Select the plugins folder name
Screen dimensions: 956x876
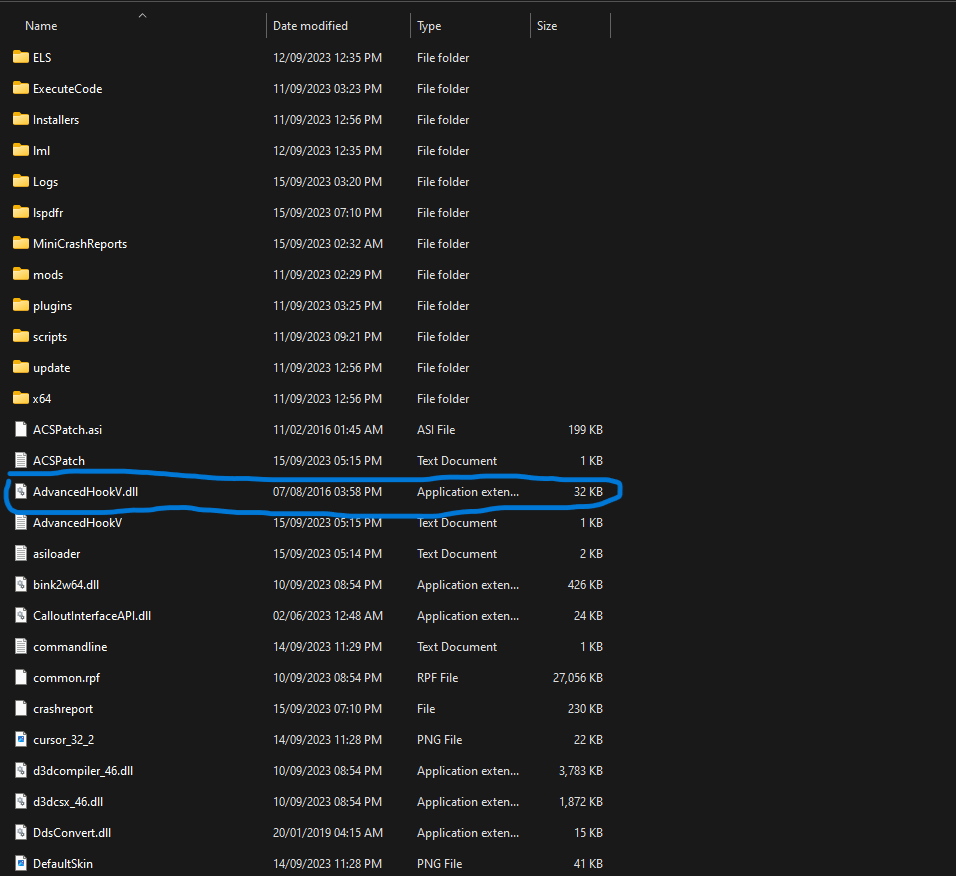pos(52,306)
